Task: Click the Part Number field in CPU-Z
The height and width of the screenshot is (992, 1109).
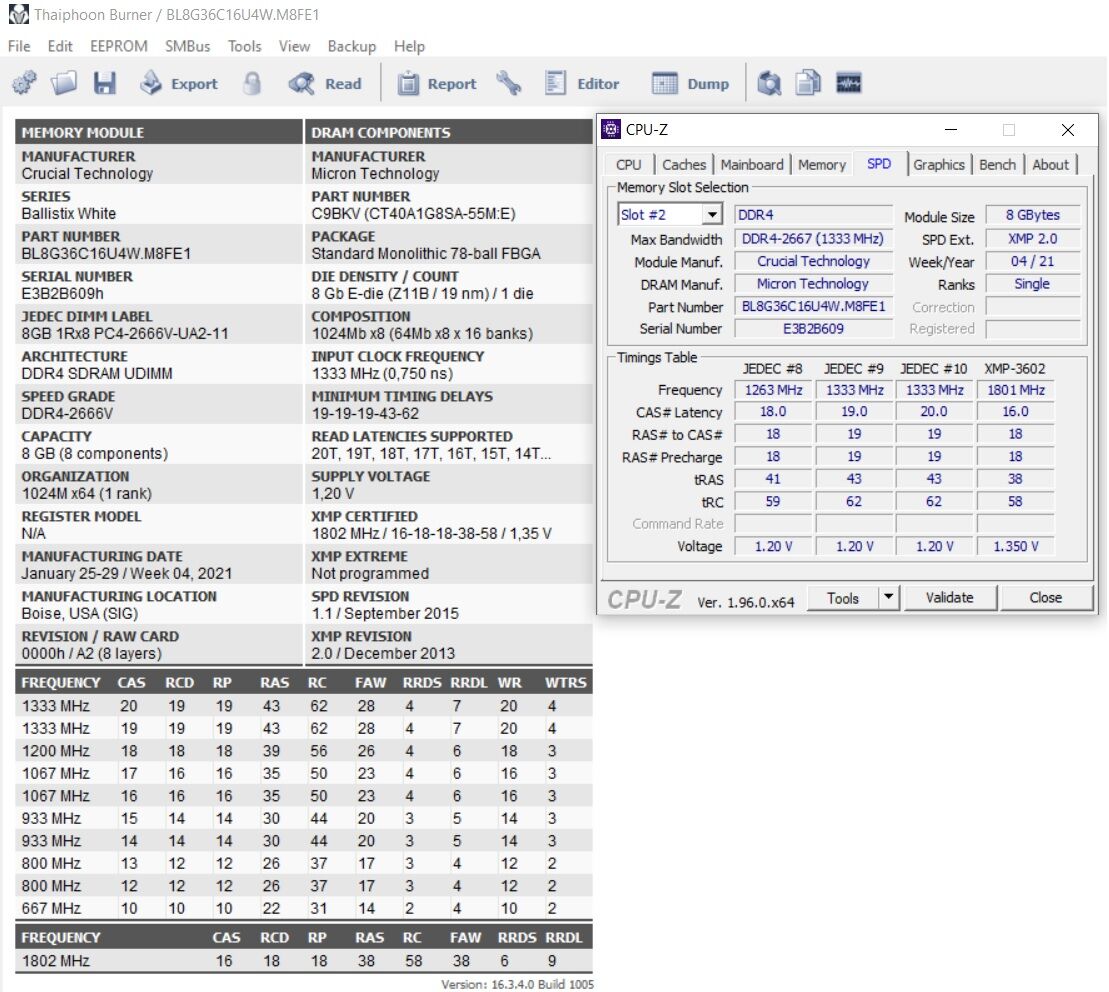Action: click(x=813, y=306)
